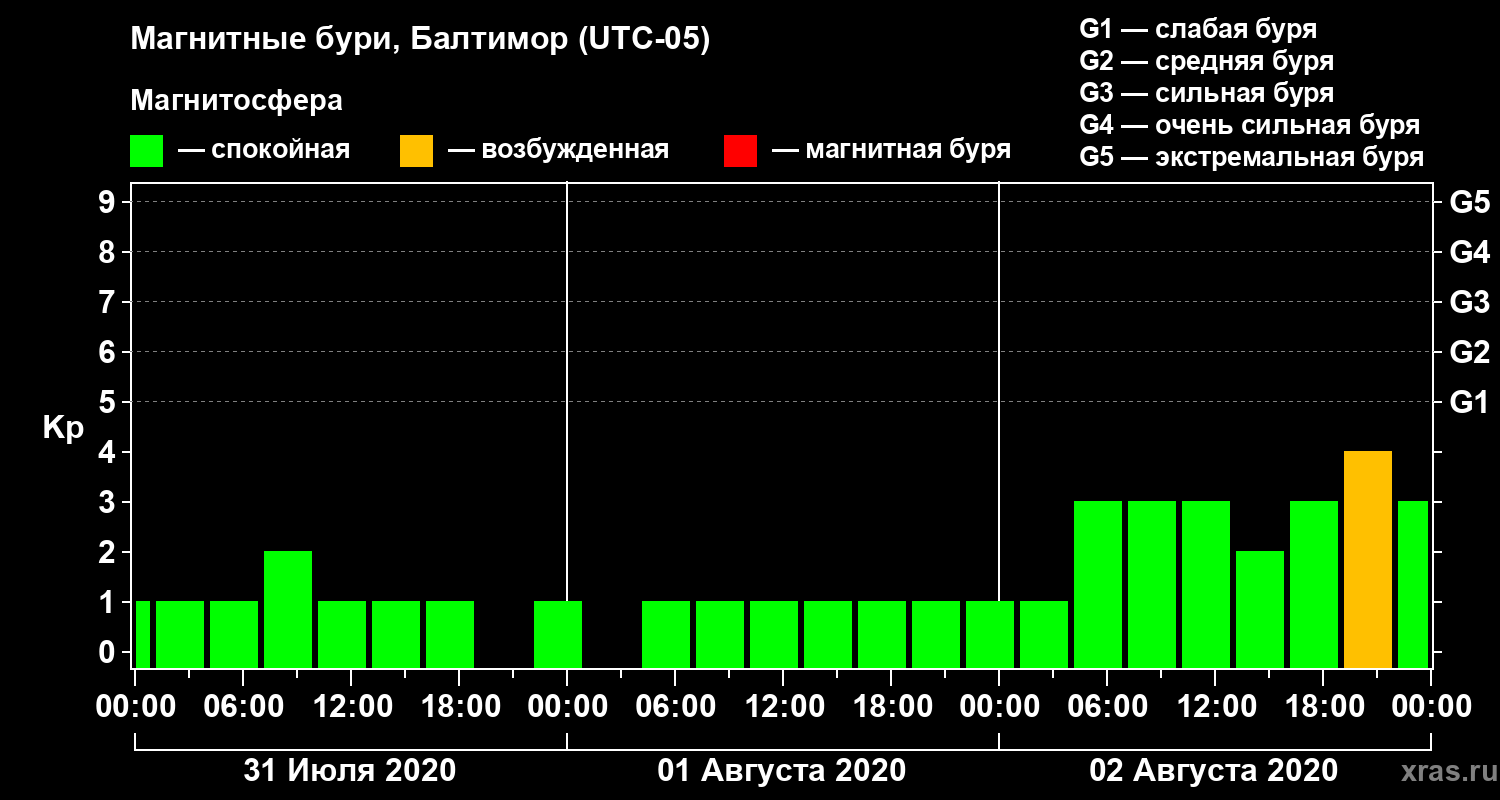This screenshot has width=1500, height=800.
Task: Click 'G1 — слабая буря' legend line
Action: (1198, 29)
